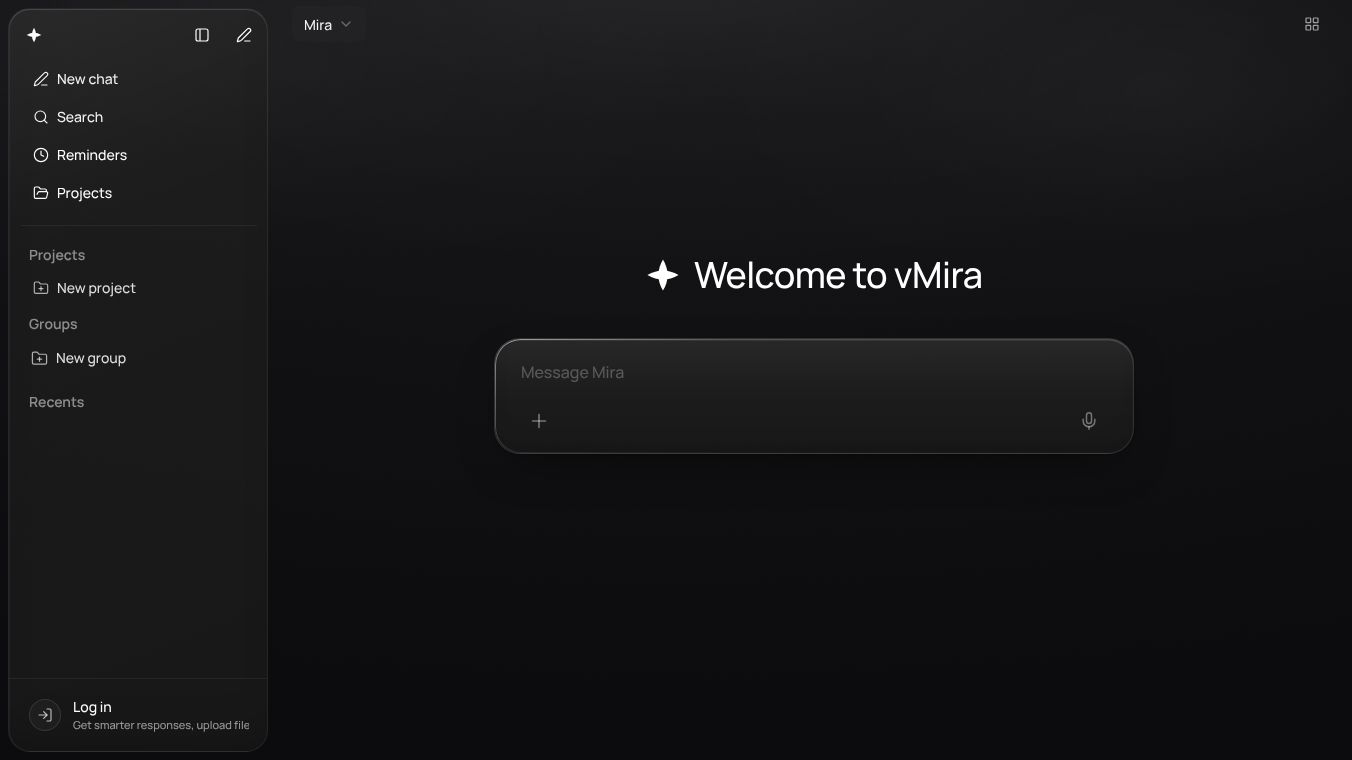Open the Projects menu item with folder icon
Screen dimensions: 1352x760
click(x=138, y=193)
